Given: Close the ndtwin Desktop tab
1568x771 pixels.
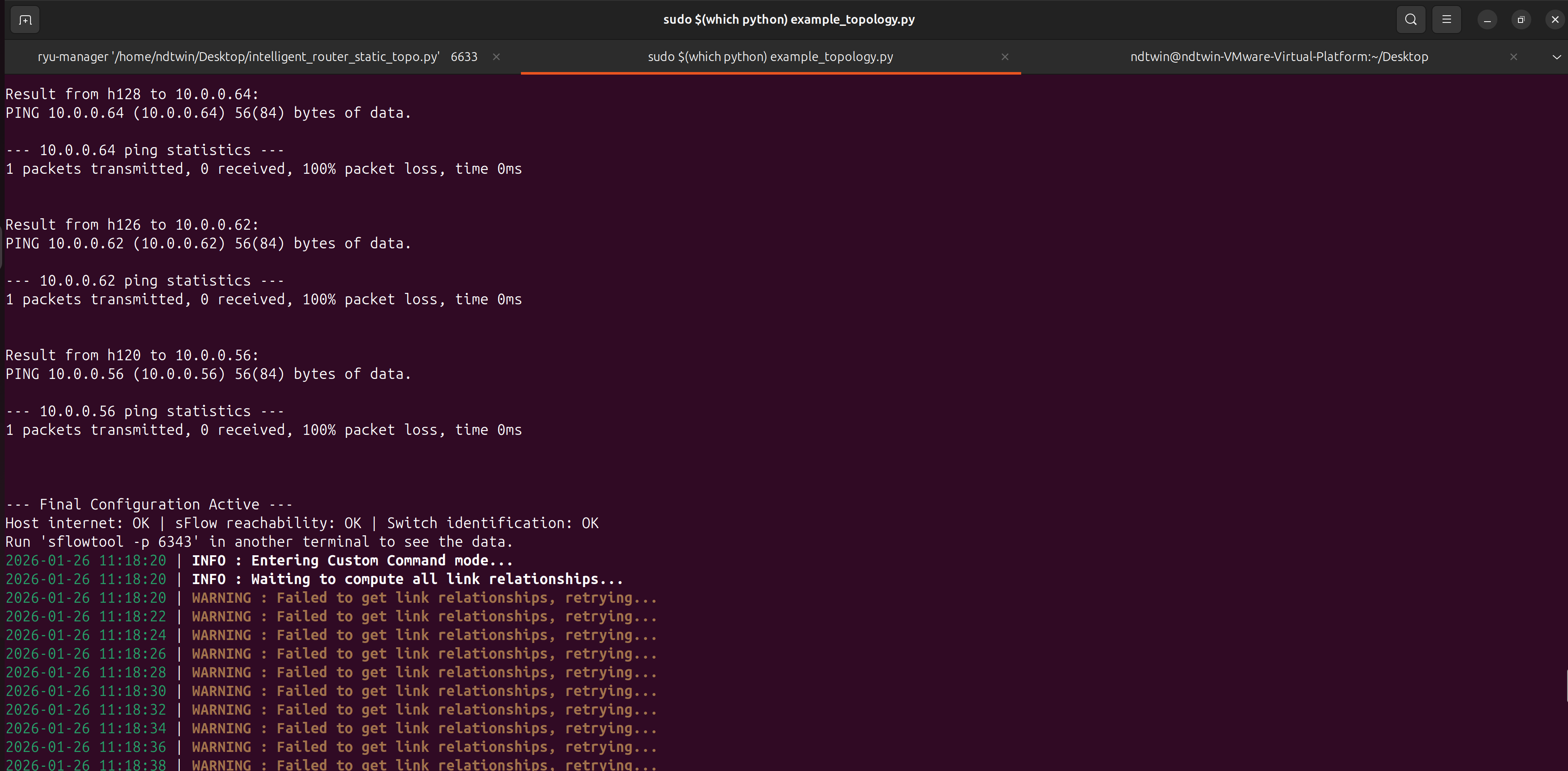Looking at the screenshot, I should (x=1513, y=57).
